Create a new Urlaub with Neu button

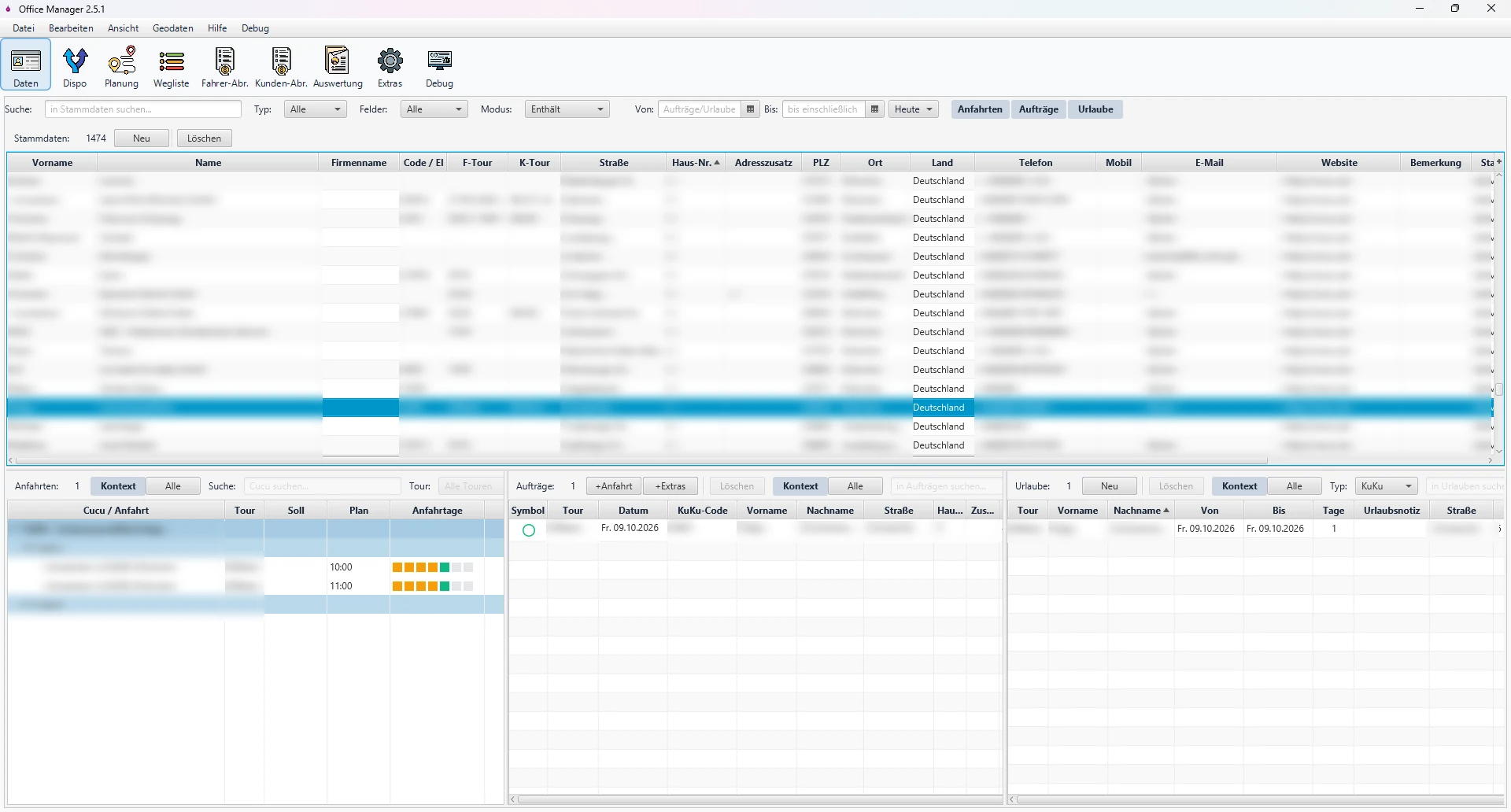click(1110, 486)
